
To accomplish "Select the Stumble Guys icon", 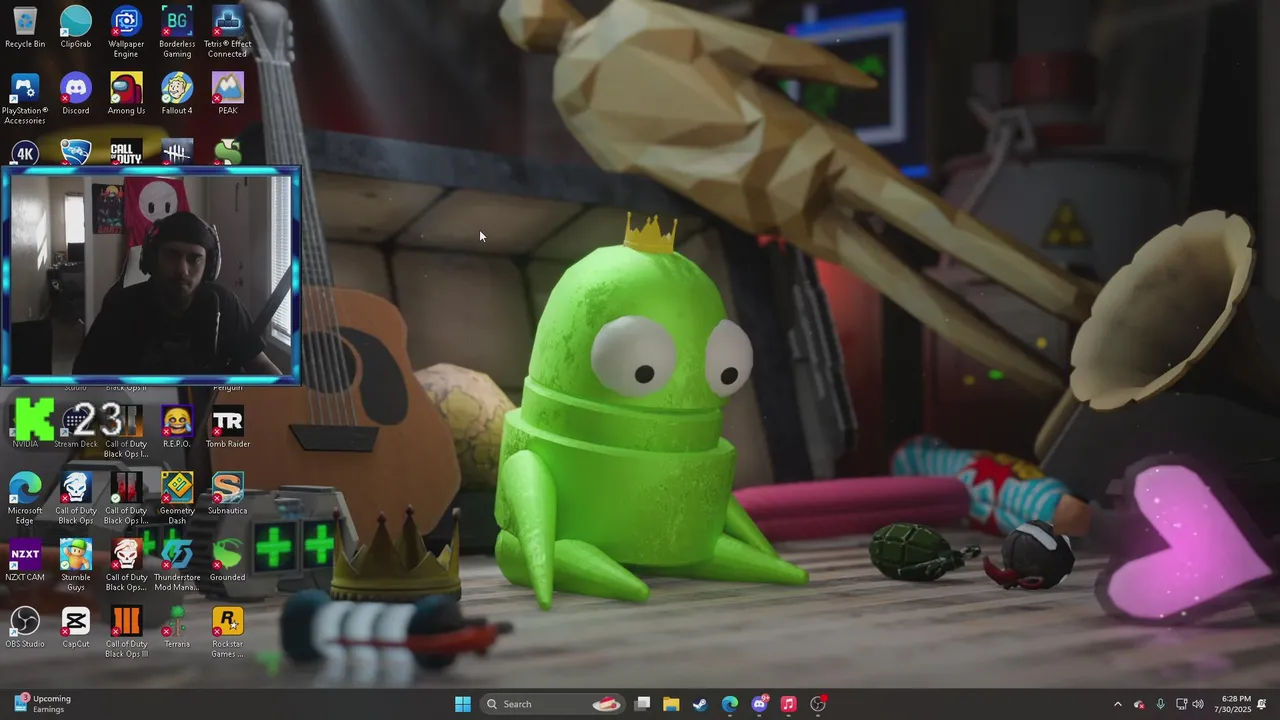I will tap(76, 565).
